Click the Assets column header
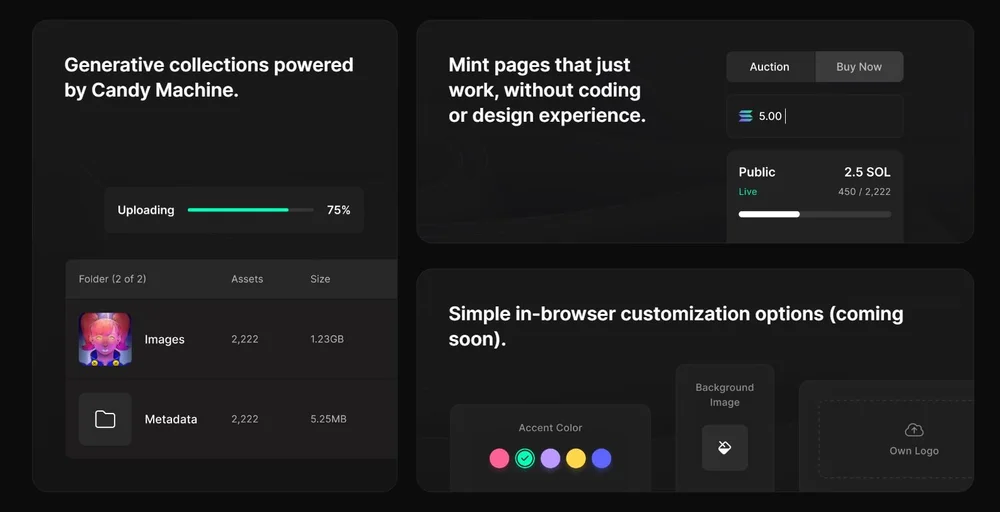 (247, 279)
